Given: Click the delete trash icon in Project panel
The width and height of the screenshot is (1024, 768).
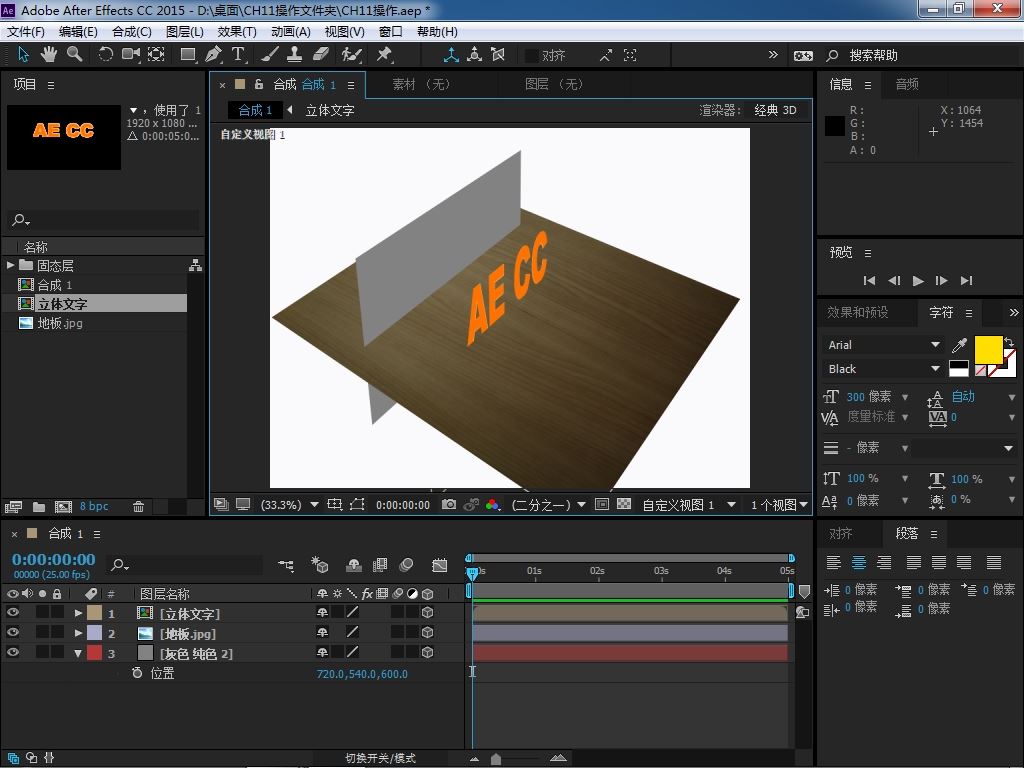Looking at the screenshot, I should tap(138, 506).
